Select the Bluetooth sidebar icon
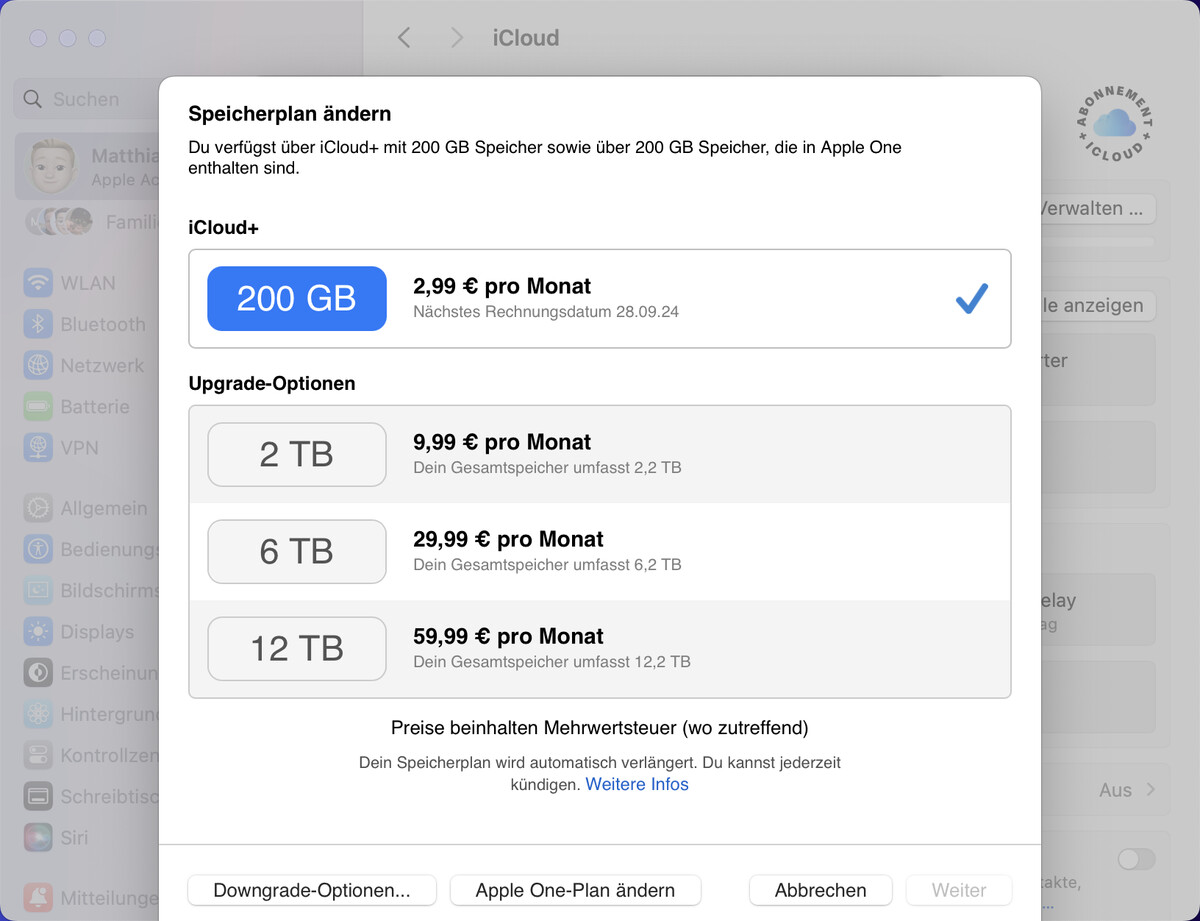 click(37, 324)
